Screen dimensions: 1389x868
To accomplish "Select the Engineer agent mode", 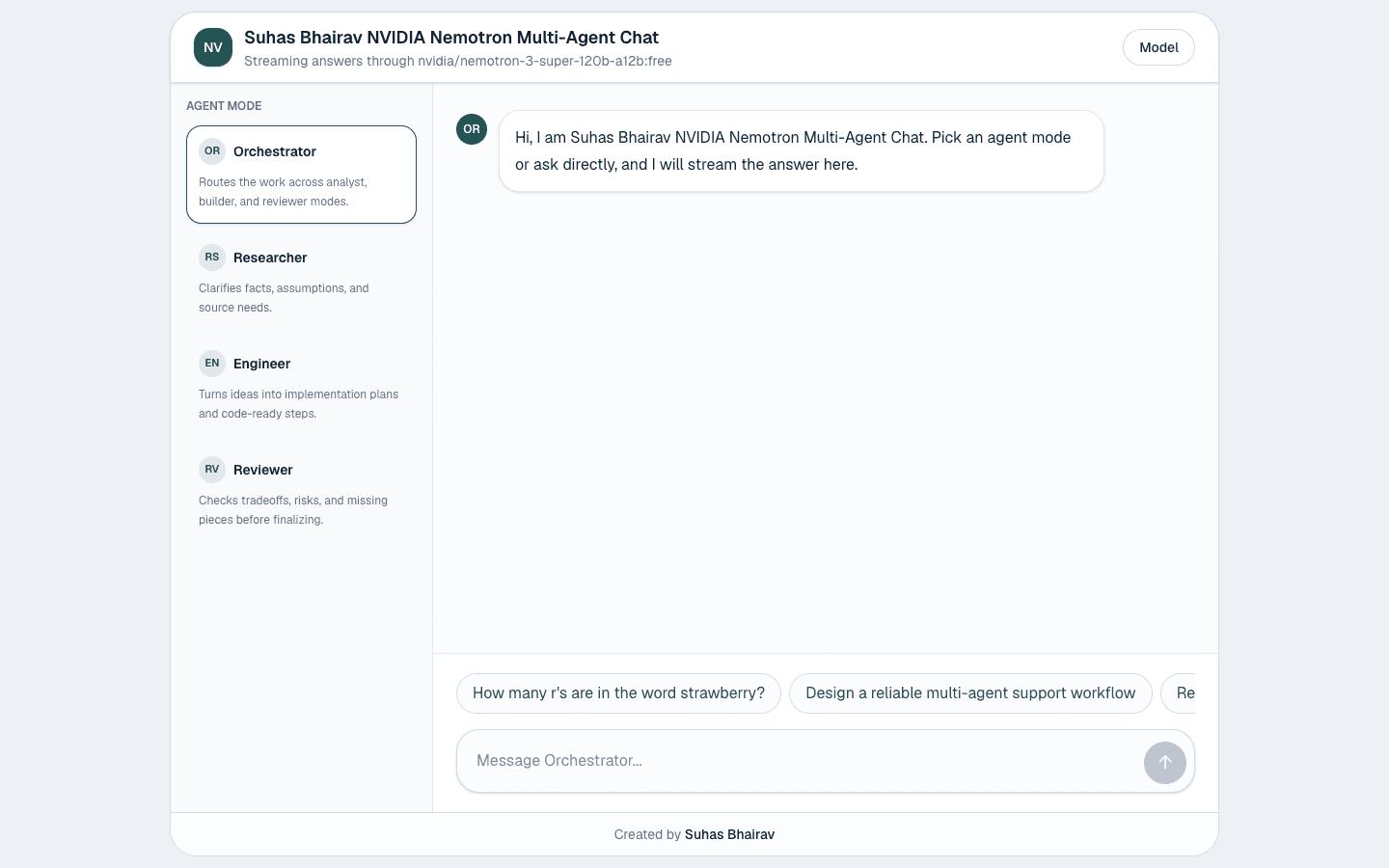I will 301,387.
